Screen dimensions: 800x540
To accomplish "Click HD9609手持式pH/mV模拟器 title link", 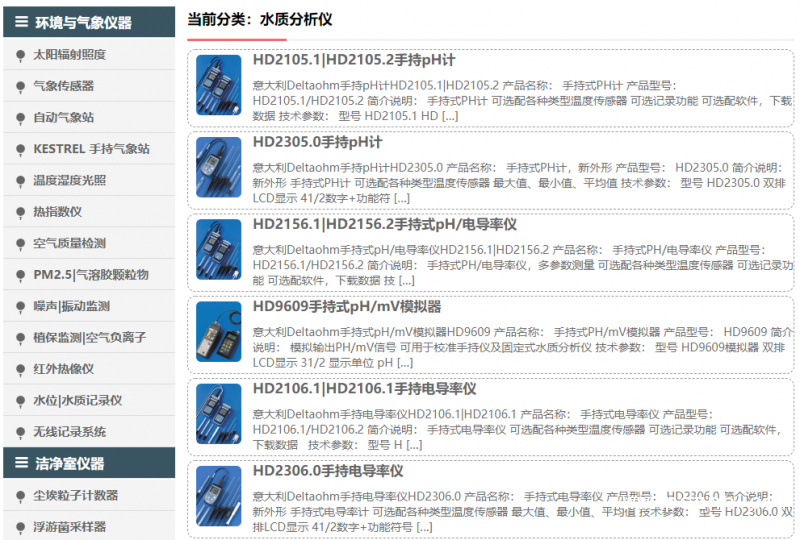I will point(346,306).
